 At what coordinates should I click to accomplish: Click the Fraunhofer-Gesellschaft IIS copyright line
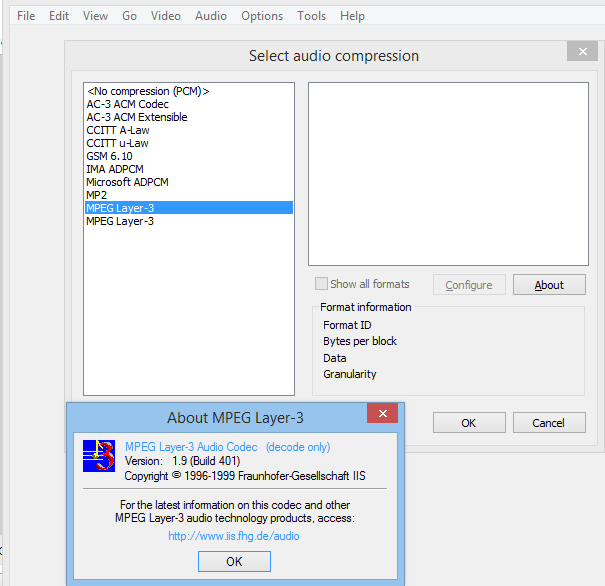click(245, 476)
